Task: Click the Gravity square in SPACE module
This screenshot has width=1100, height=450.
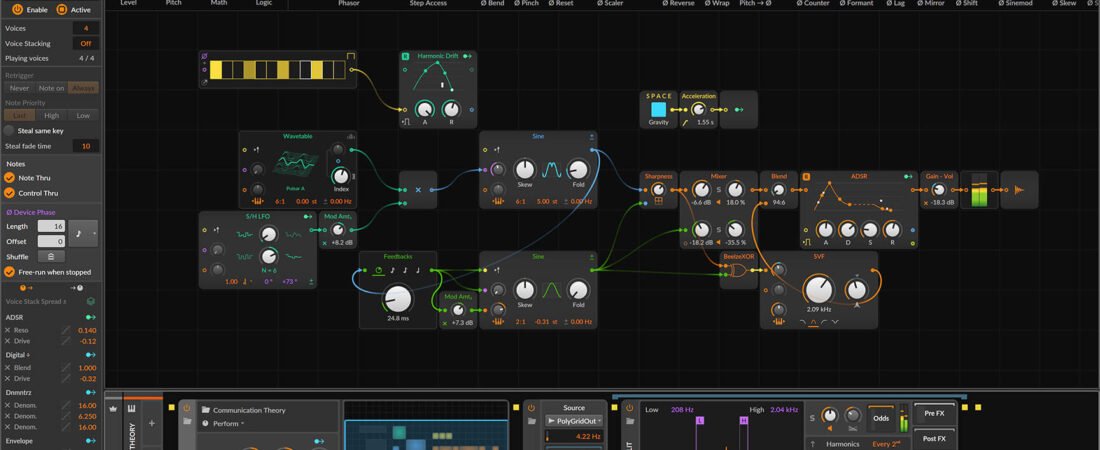Action: [658, 110]
